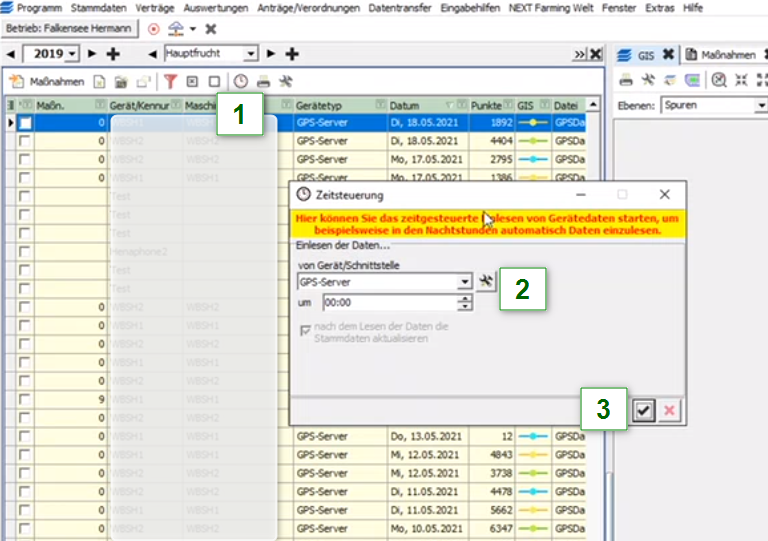Click the red filter funnel icon
The height and width of the screenshot is (541, 768).
point(170,81)
